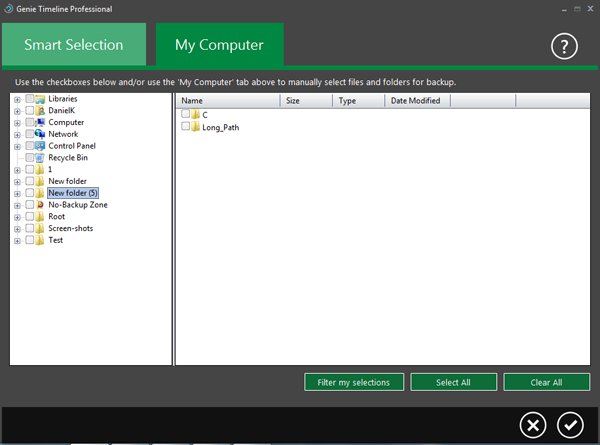Click the cancel X circle icon

pos(533,425)
